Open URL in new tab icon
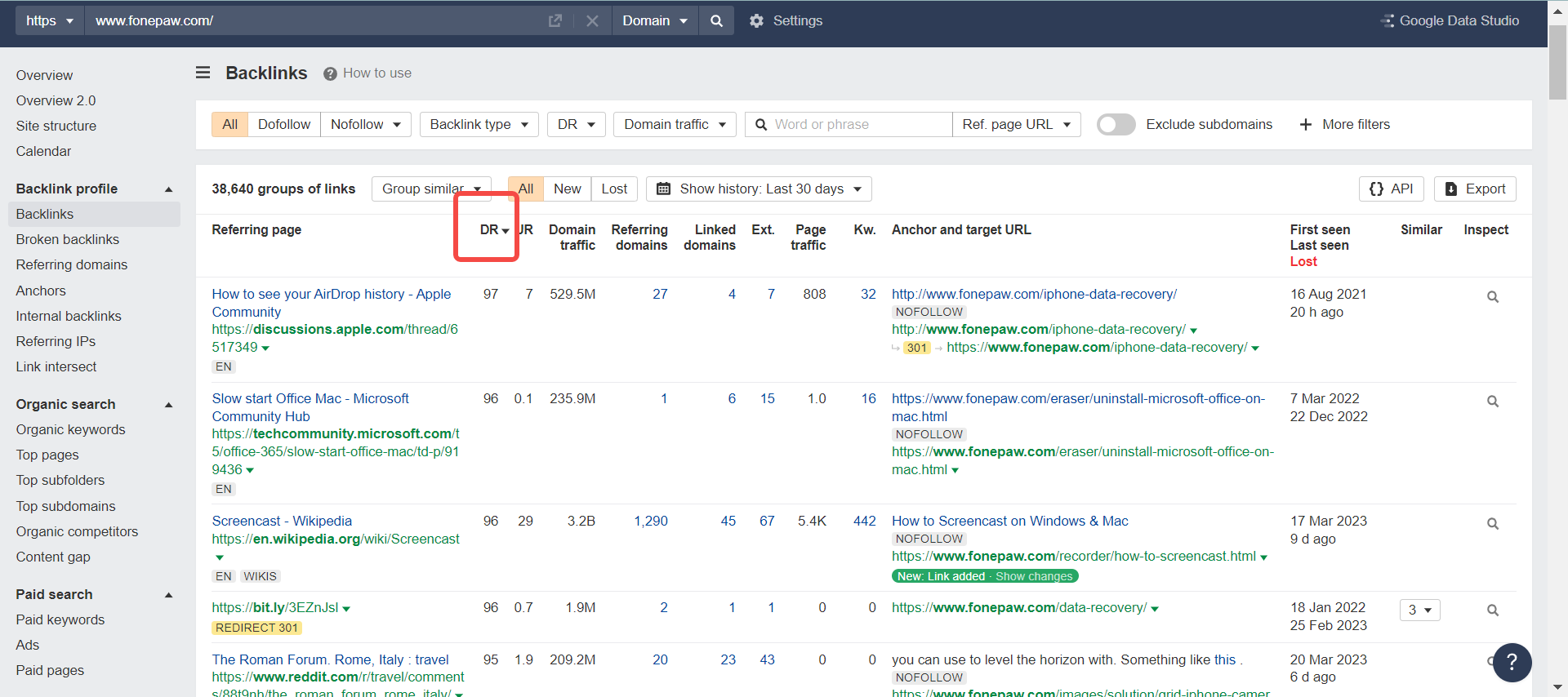The width and height of the screenshot is (1568, 697). pyautogui.click(x=555, y=20)
